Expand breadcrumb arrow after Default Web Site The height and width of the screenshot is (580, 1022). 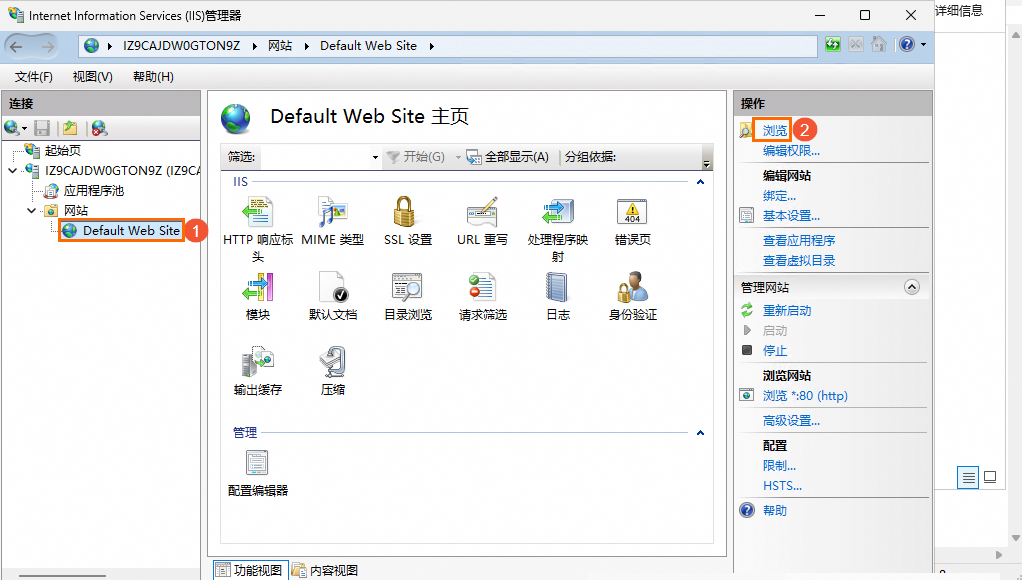click(x=431, y=46)
